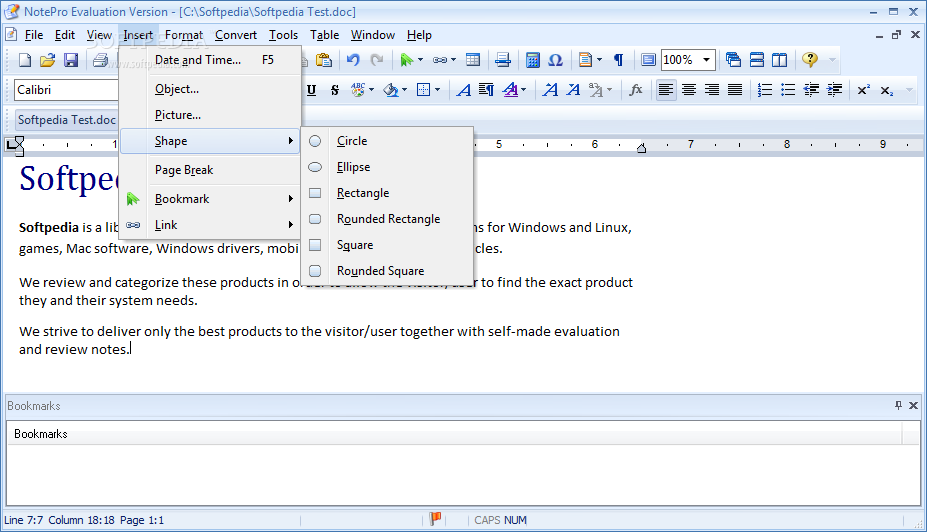Toggle paragraph marks with the pilcrow icon

click(618, 60)
